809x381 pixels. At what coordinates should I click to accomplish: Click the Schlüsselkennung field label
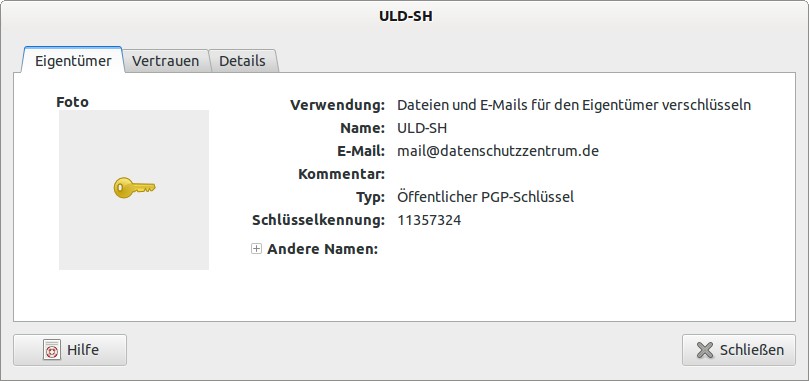click(x=318, y=220)
